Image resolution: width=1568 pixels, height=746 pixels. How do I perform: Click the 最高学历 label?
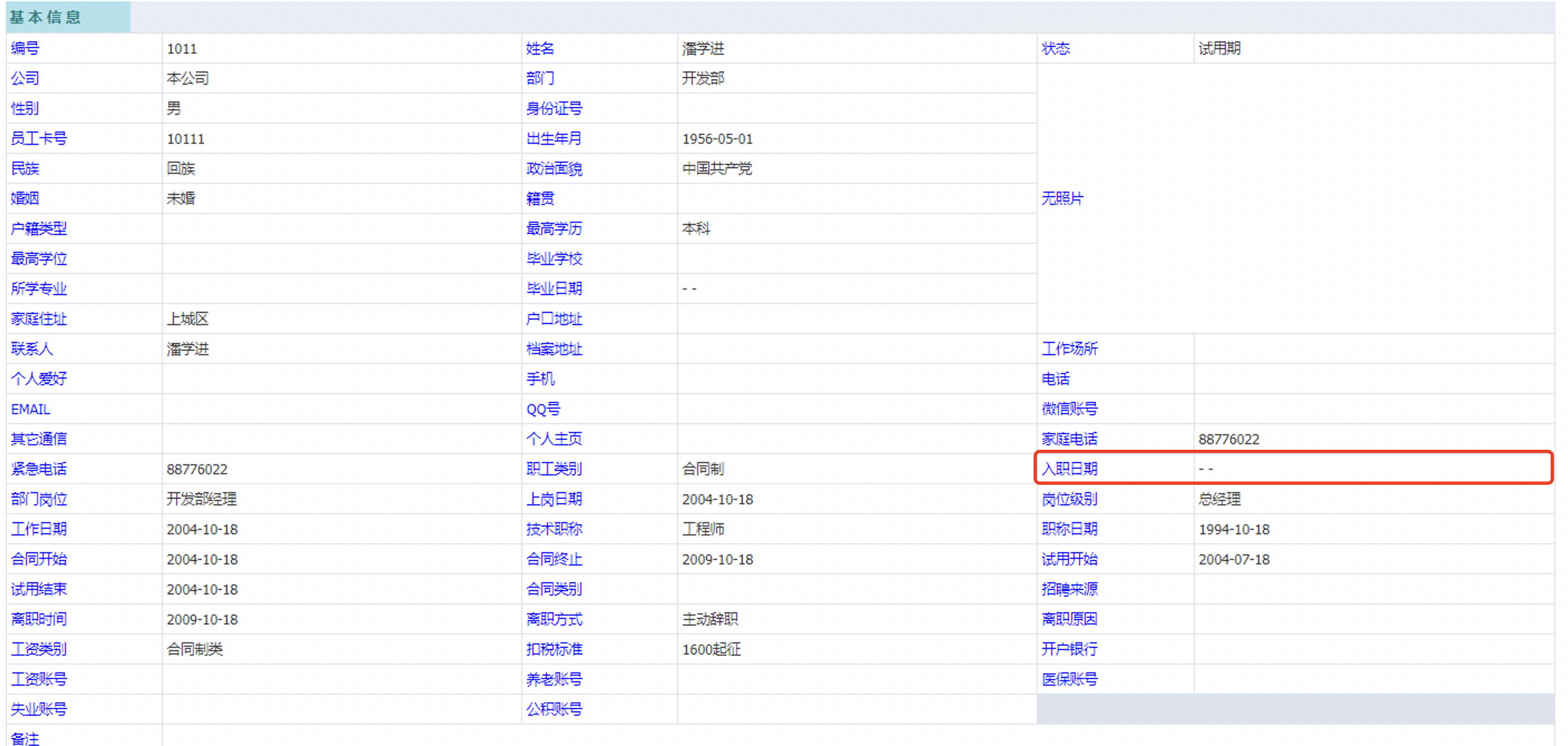pos(553,229)
